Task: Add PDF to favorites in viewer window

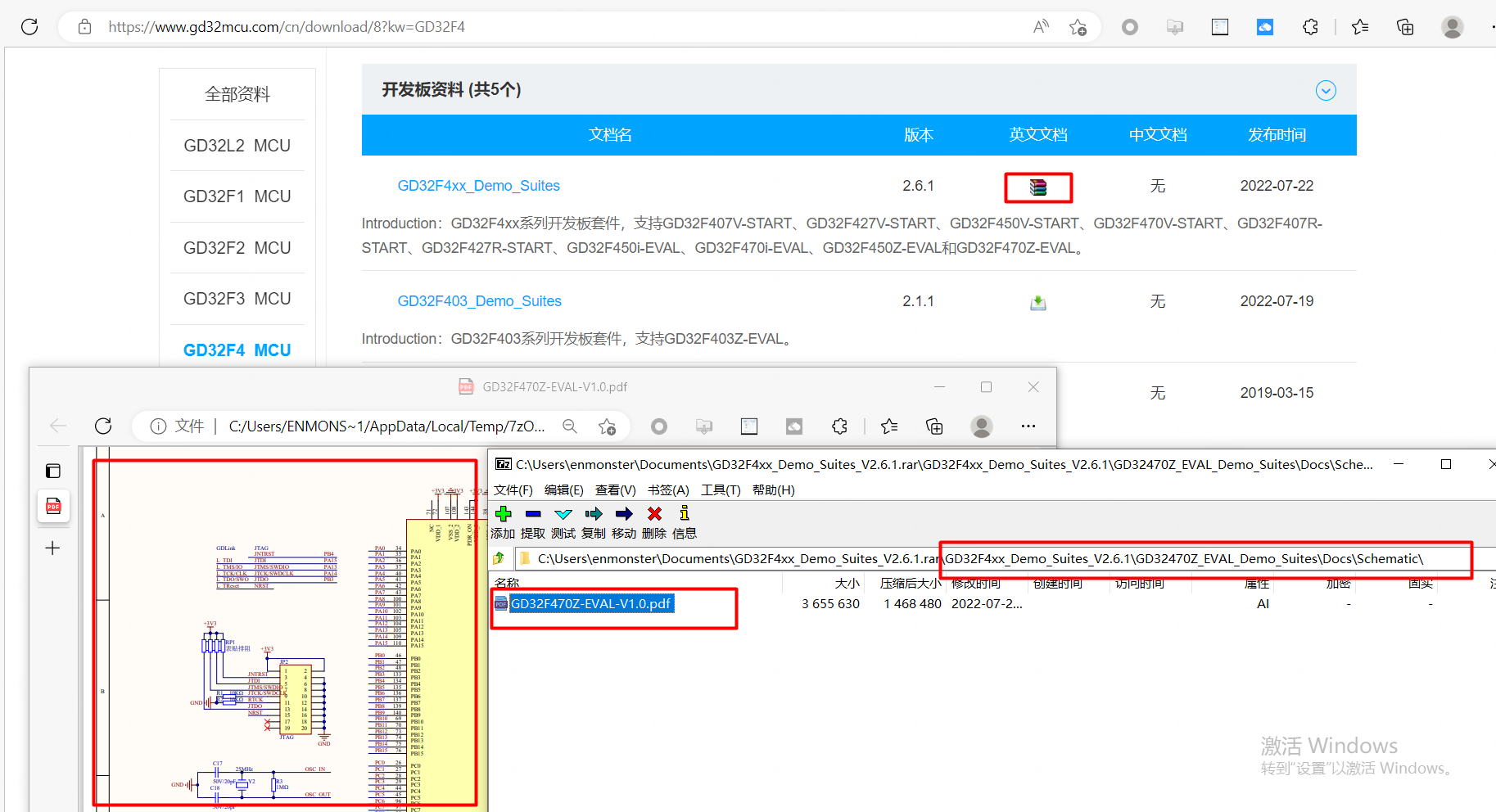Action: pos(607,426)
